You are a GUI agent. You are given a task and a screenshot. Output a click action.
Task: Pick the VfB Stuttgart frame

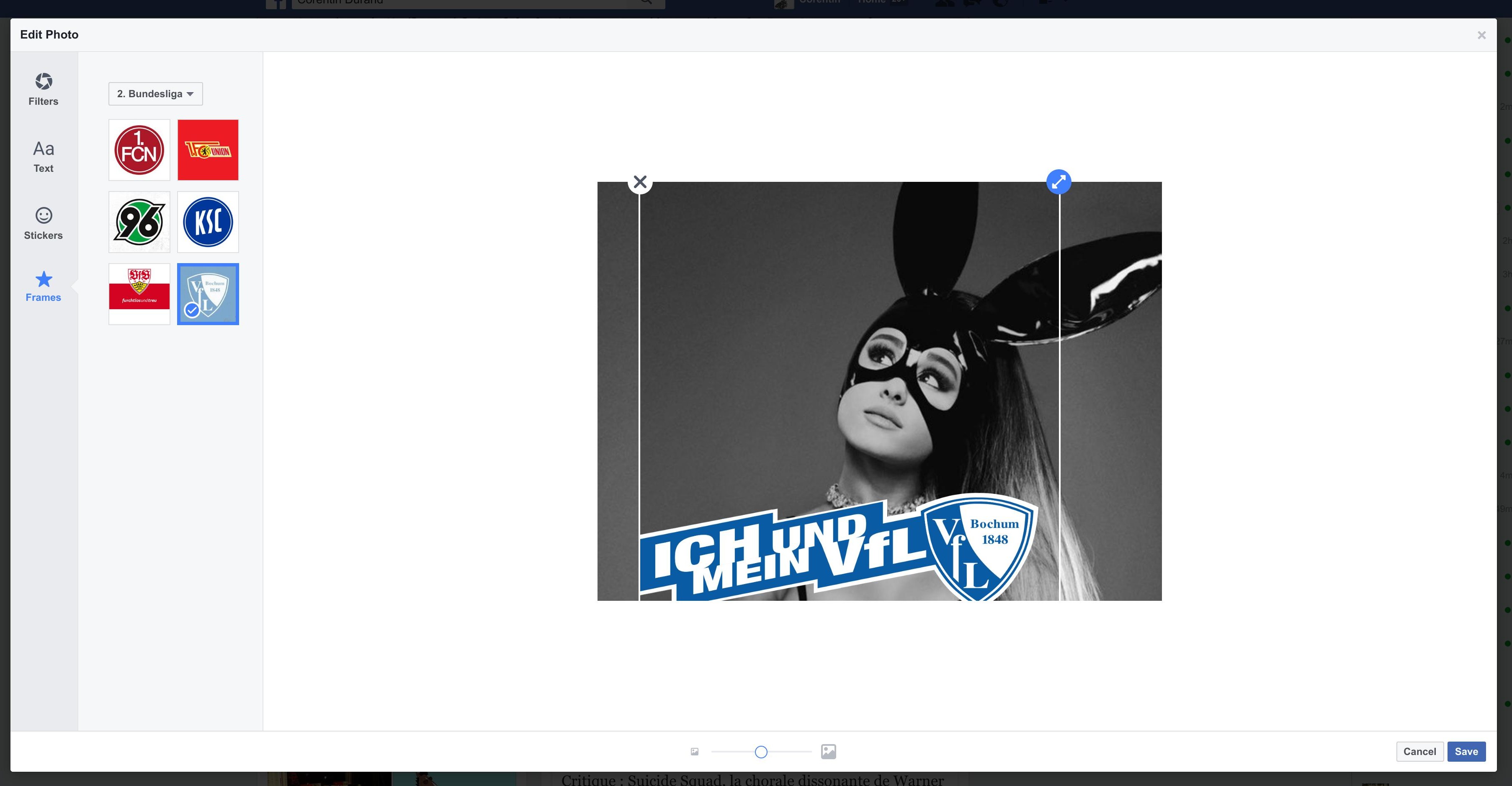click(x=139, y=294)
